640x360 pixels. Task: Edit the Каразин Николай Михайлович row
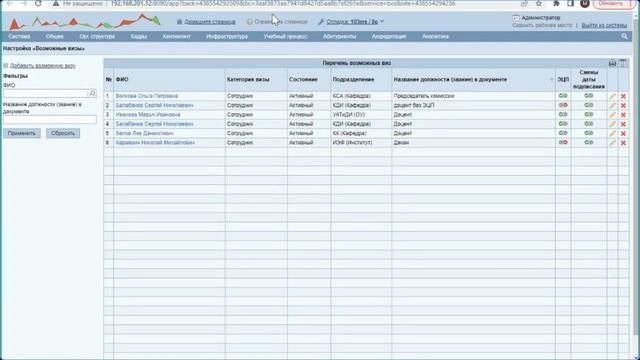(x=612, y=143)
